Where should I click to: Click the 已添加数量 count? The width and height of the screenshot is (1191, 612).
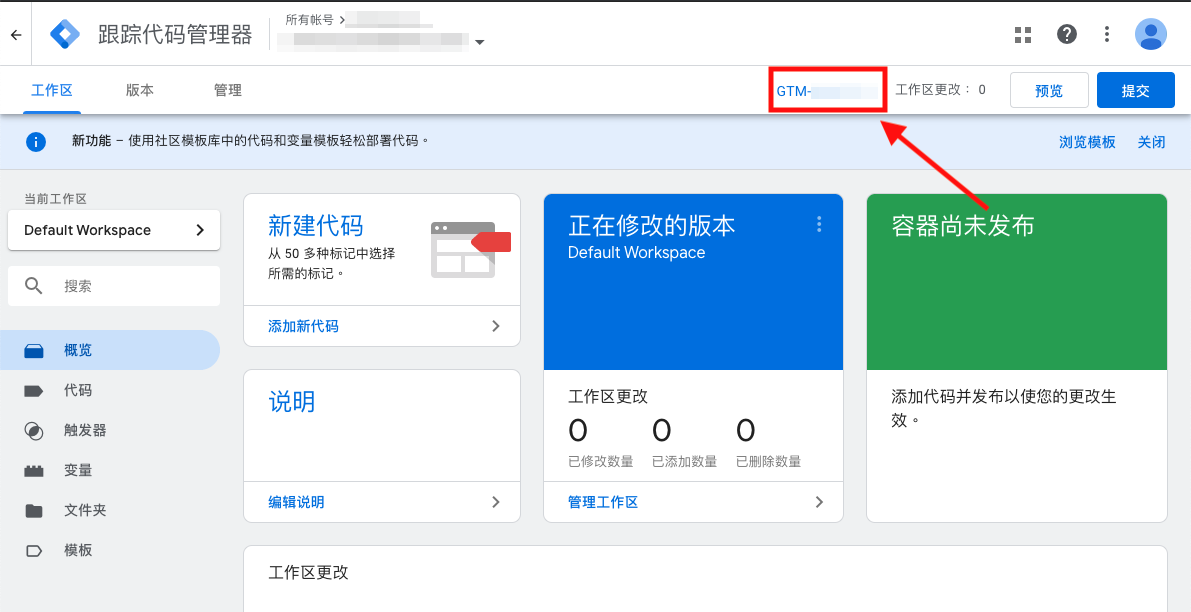pyautogui.click(x=662, y=431)
